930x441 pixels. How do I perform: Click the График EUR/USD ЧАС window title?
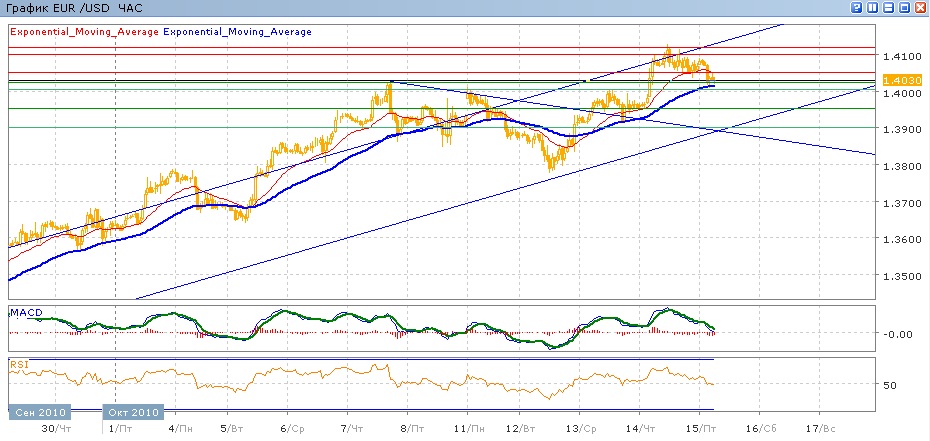74,8
